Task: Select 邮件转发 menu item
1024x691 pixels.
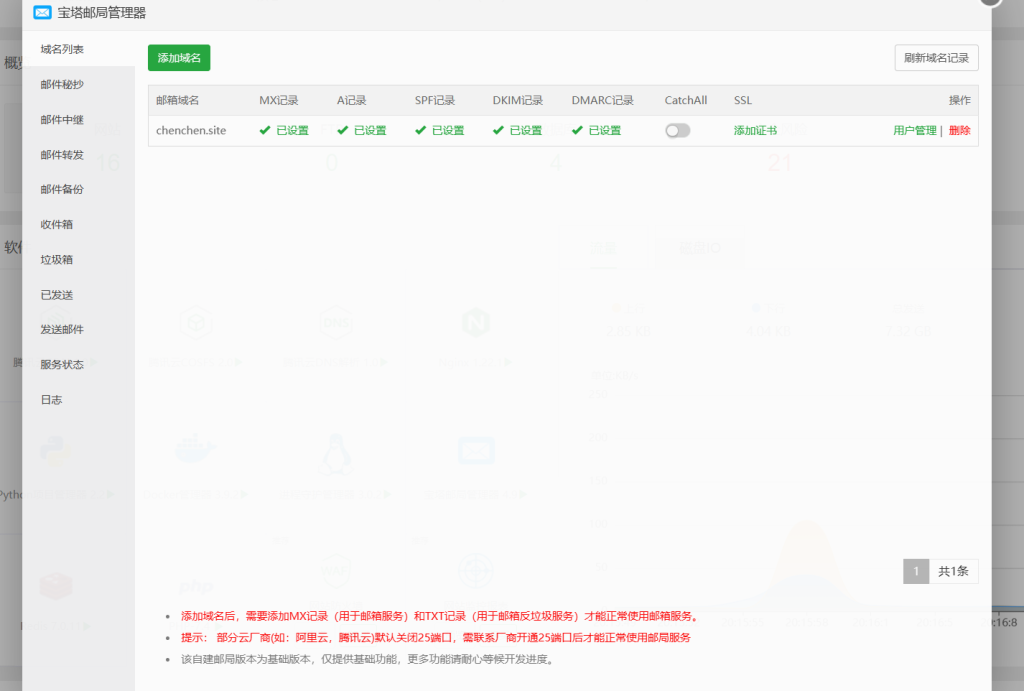Action: [x=62, y=155]
